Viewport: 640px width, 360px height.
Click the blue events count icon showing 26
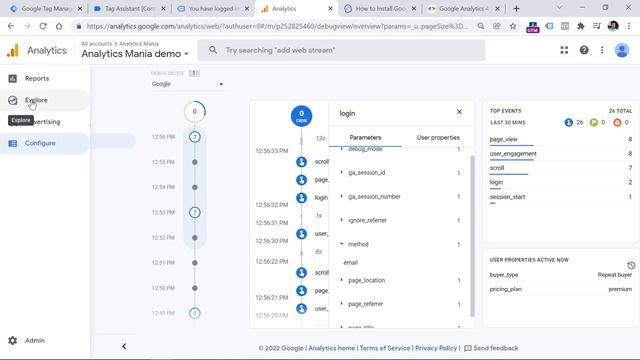(569, 122)
